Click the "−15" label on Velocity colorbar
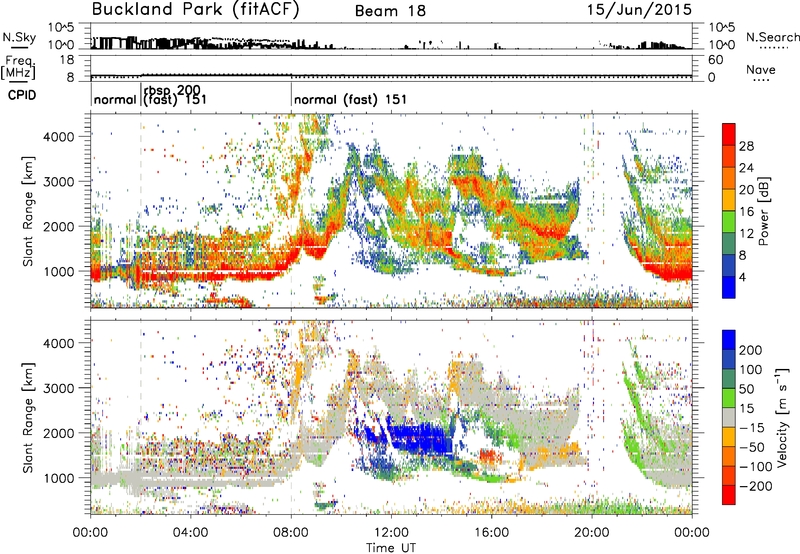This screenshot has width=800, height=554. click(752, 428)
